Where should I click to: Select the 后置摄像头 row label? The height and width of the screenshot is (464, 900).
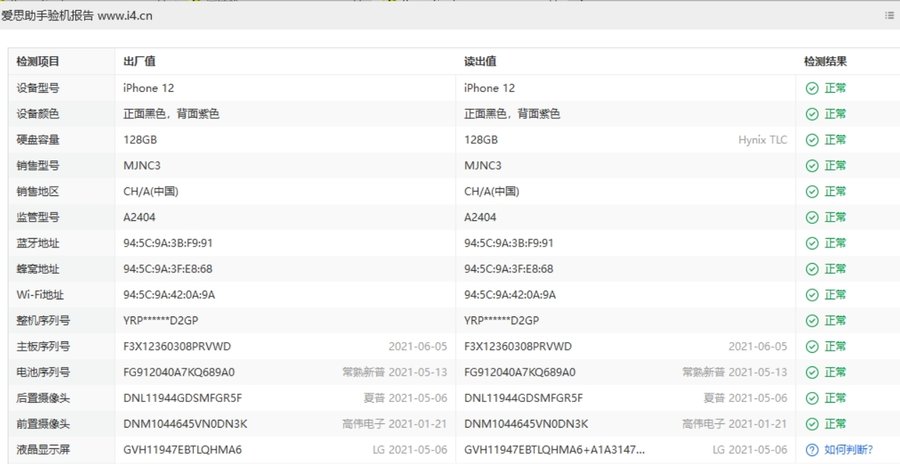pyautogui.click(x=43, y=398)
